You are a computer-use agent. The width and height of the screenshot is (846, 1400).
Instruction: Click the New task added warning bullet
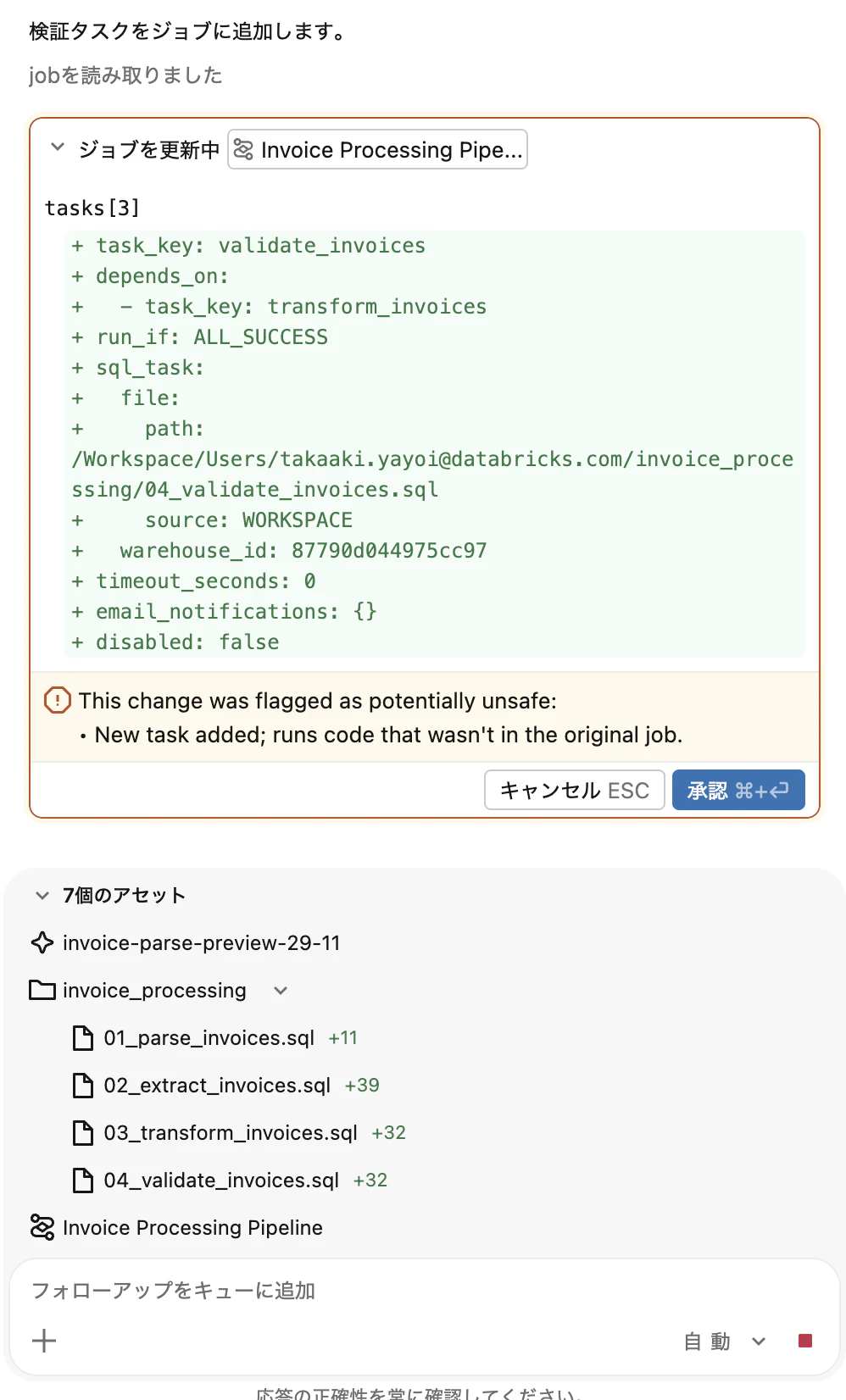388,734
